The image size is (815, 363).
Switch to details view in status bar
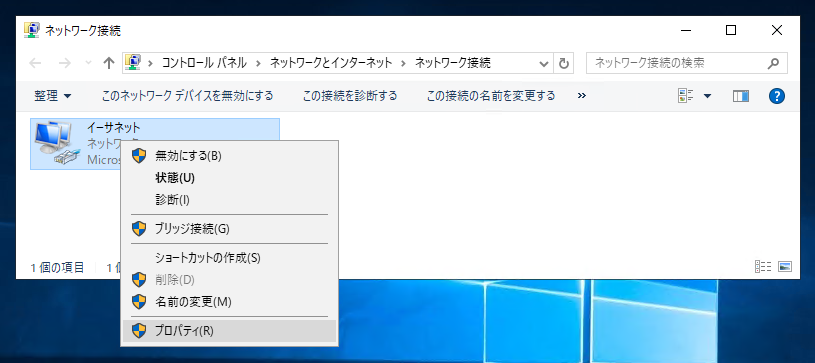click(x=763, y=267)
